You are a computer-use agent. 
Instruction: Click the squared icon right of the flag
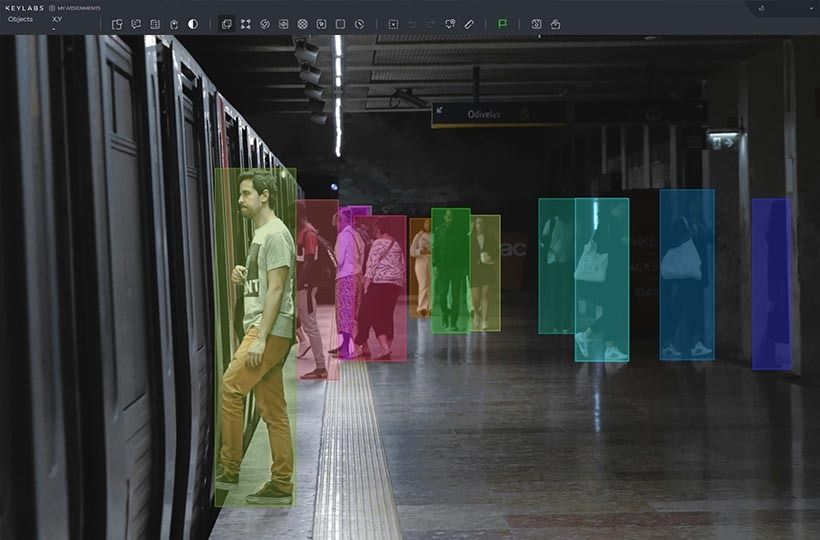[x=536, y=24]
